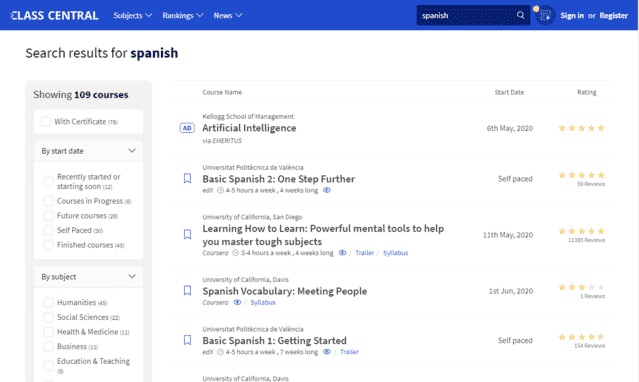Viewport: 639px width, 382px height.
Task: Open the Syllabus link for Spanish Vocabulary
Action: [x=263, y=303]
